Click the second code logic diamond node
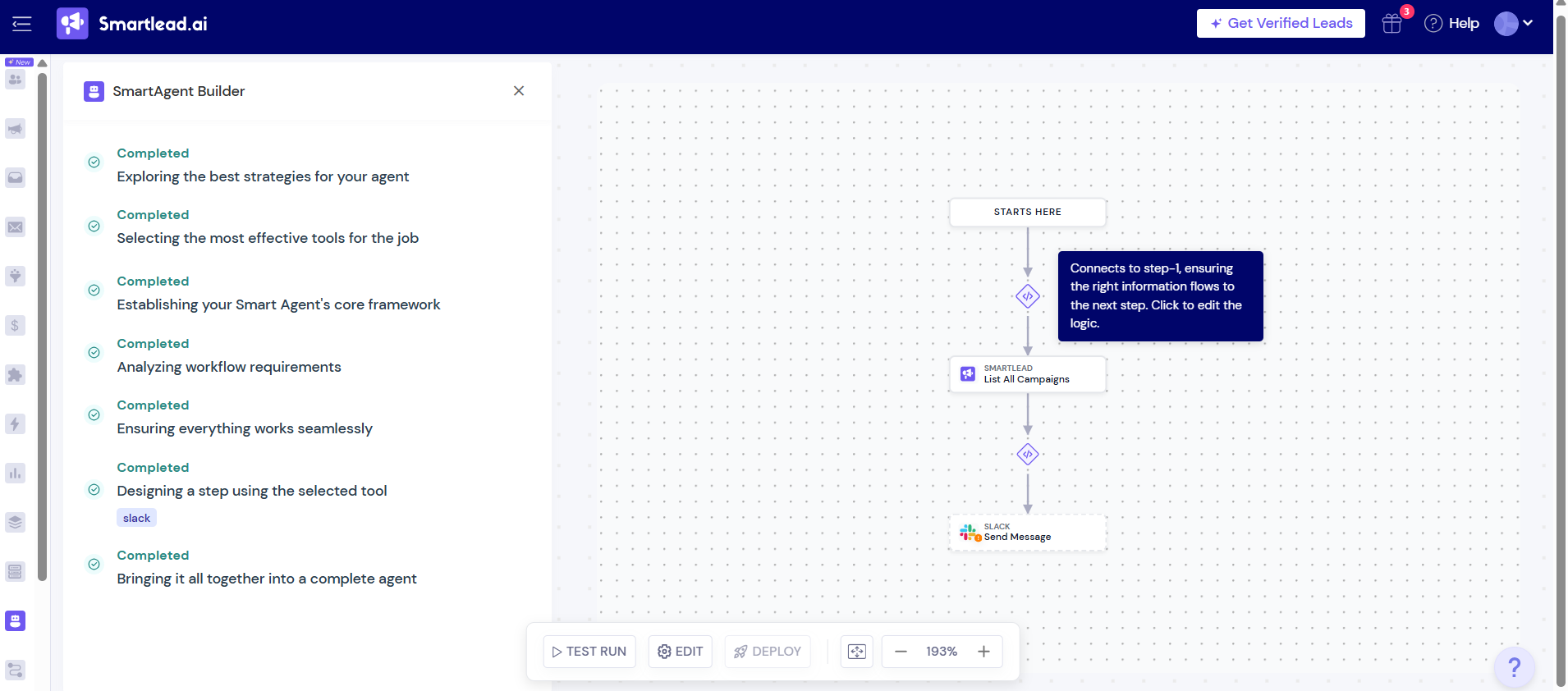 coord(1028,454)
